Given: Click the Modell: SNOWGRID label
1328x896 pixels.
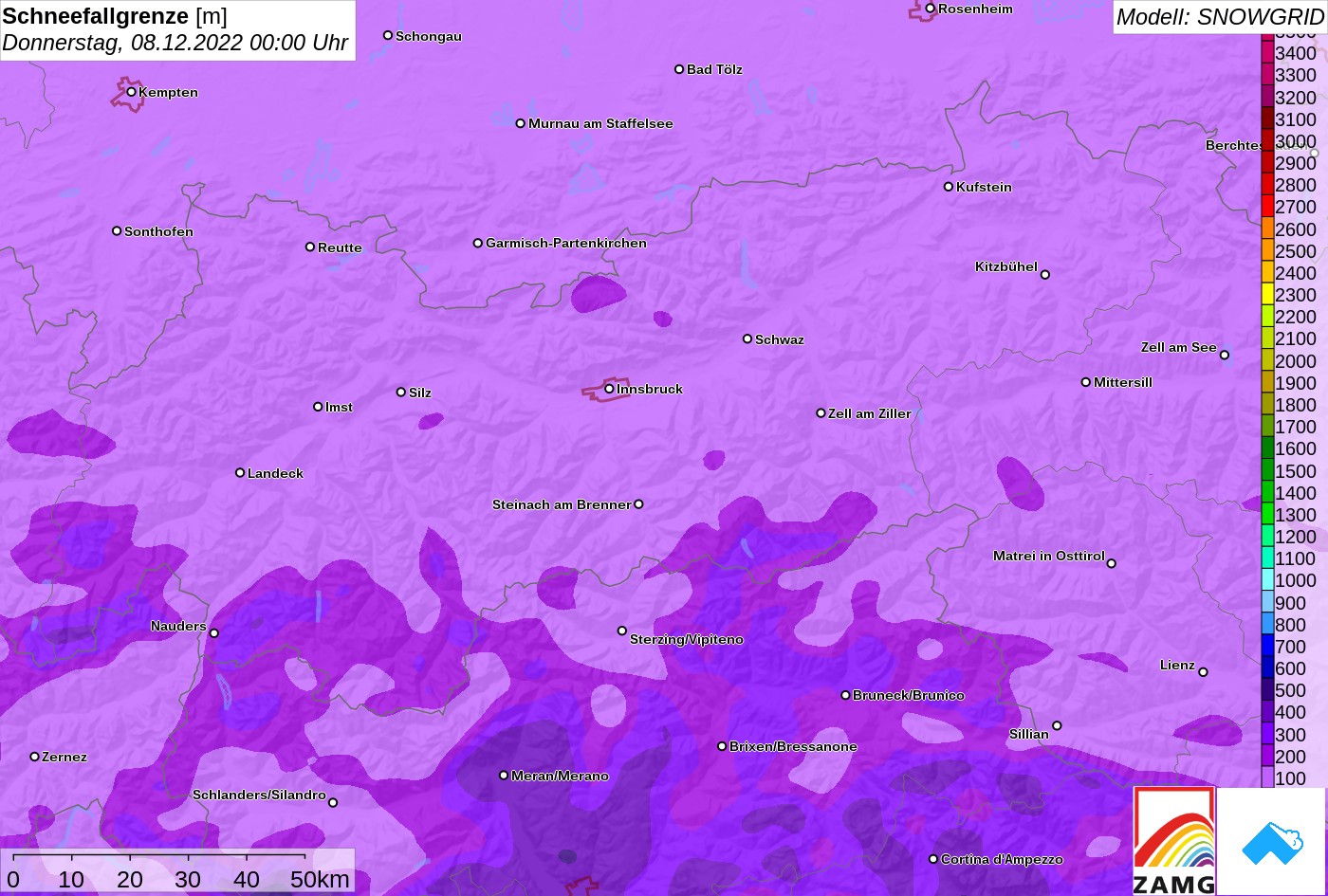Looking at the screenshot, I should point(1220,16).
